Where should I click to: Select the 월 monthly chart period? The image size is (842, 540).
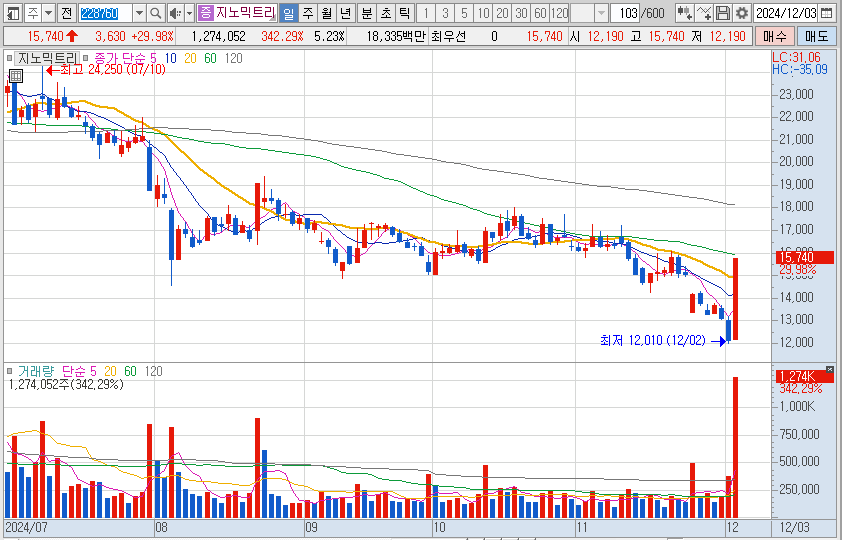click(326, 12)
